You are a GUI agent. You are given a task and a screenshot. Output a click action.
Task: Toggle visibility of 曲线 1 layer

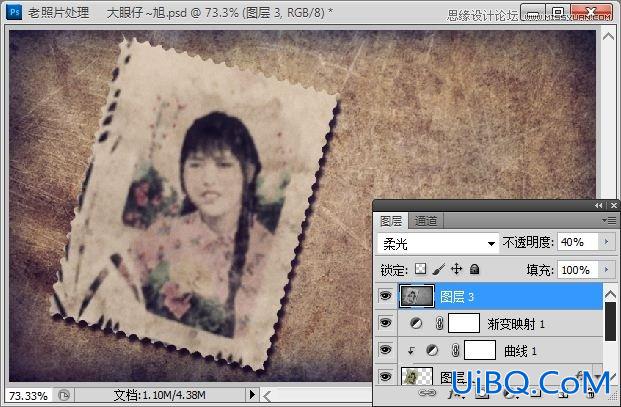(x=385, y=350)
